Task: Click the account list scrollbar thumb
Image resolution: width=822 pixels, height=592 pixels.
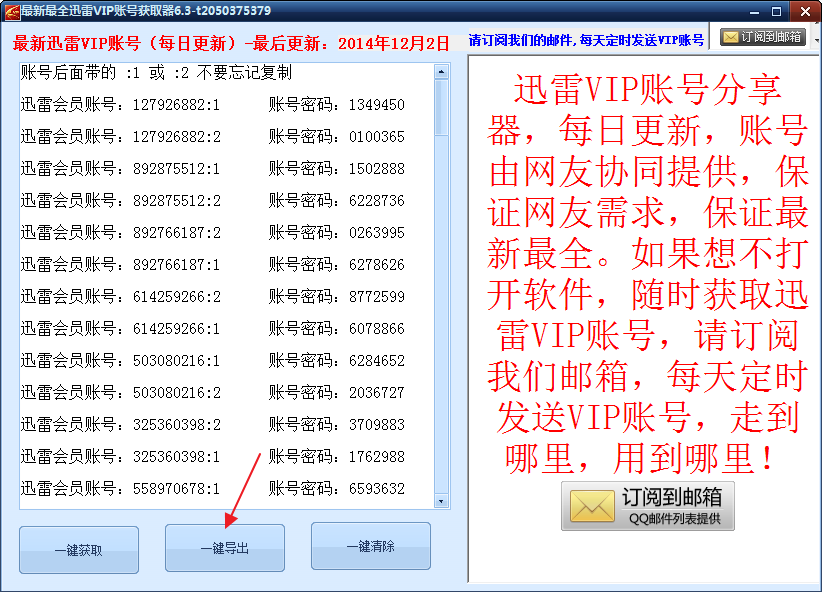Action: pos(441,107)
